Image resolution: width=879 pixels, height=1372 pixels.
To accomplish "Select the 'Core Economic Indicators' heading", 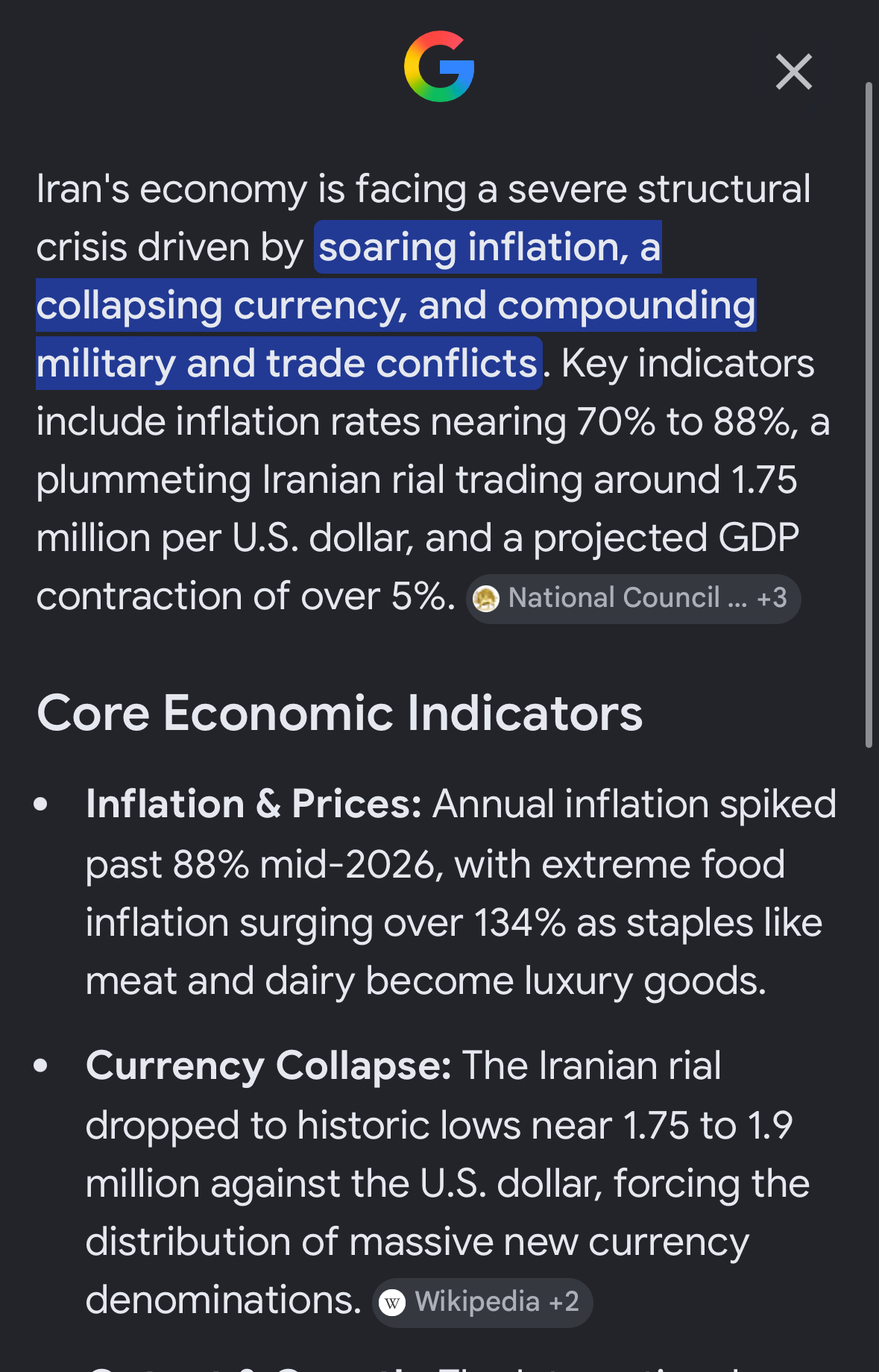I will coord(339,714).
